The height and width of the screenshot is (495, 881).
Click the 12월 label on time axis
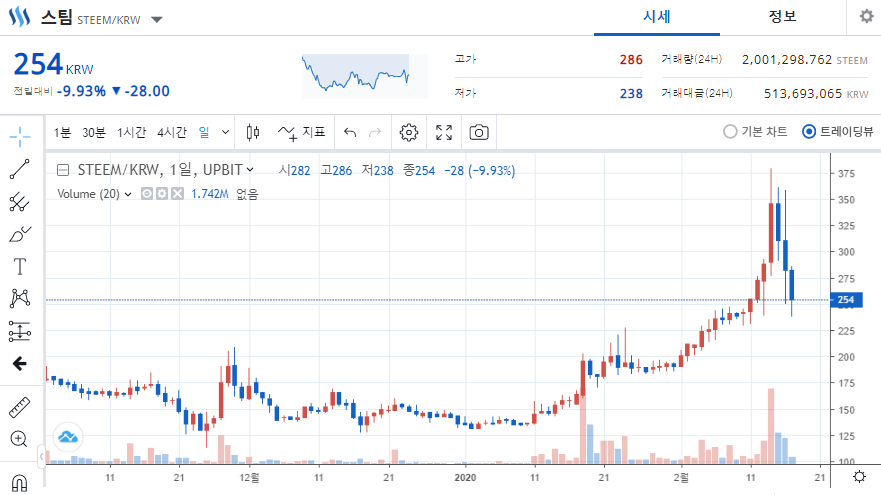(249, 478)
